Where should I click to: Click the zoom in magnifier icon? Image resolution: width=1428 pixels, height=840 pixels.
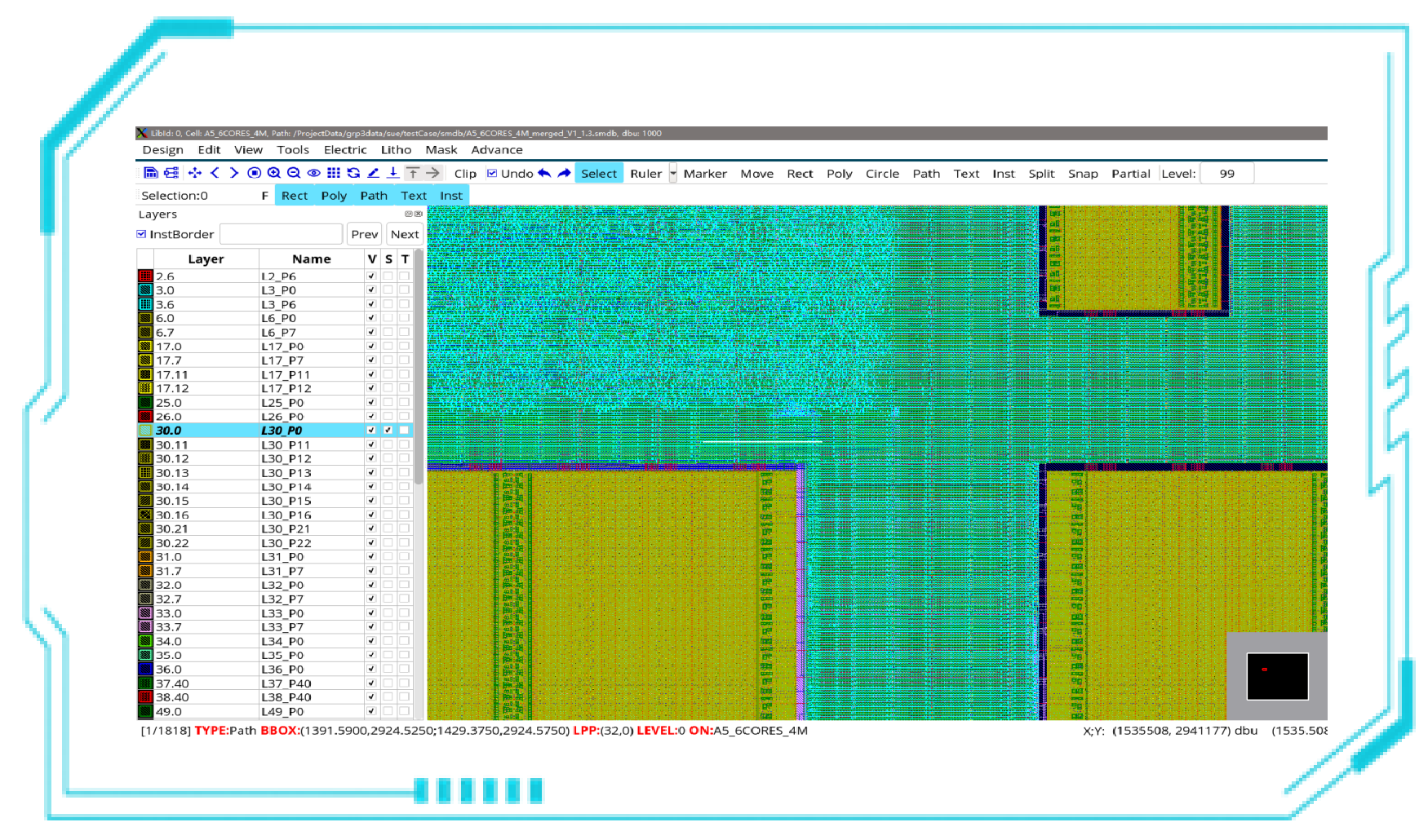pyautogui.click(x=274, y=173)
